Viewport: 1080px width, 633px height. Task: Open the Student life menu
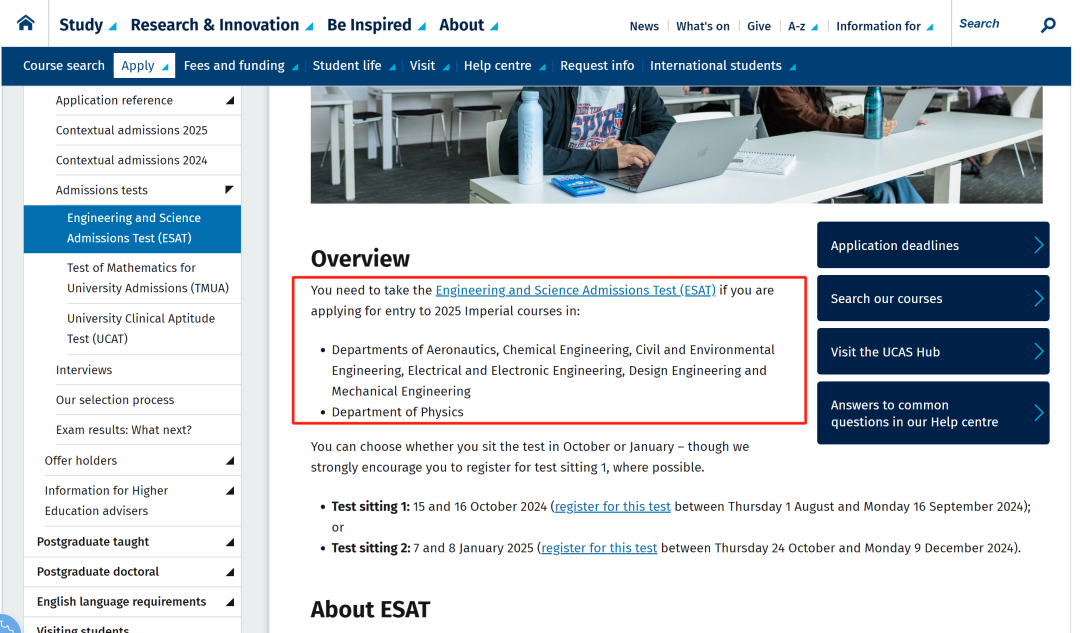(353, 65)
